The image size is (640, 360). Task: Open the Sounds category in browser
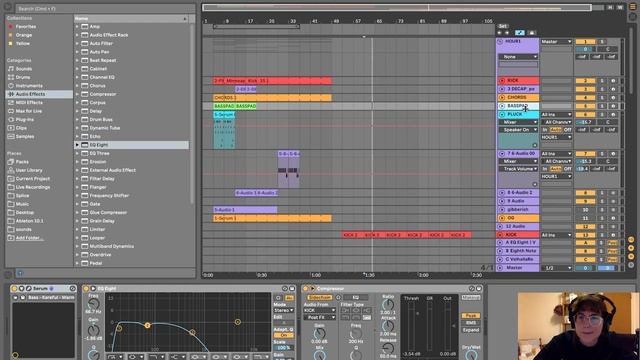pyautogui.click(x=24, y=69)
